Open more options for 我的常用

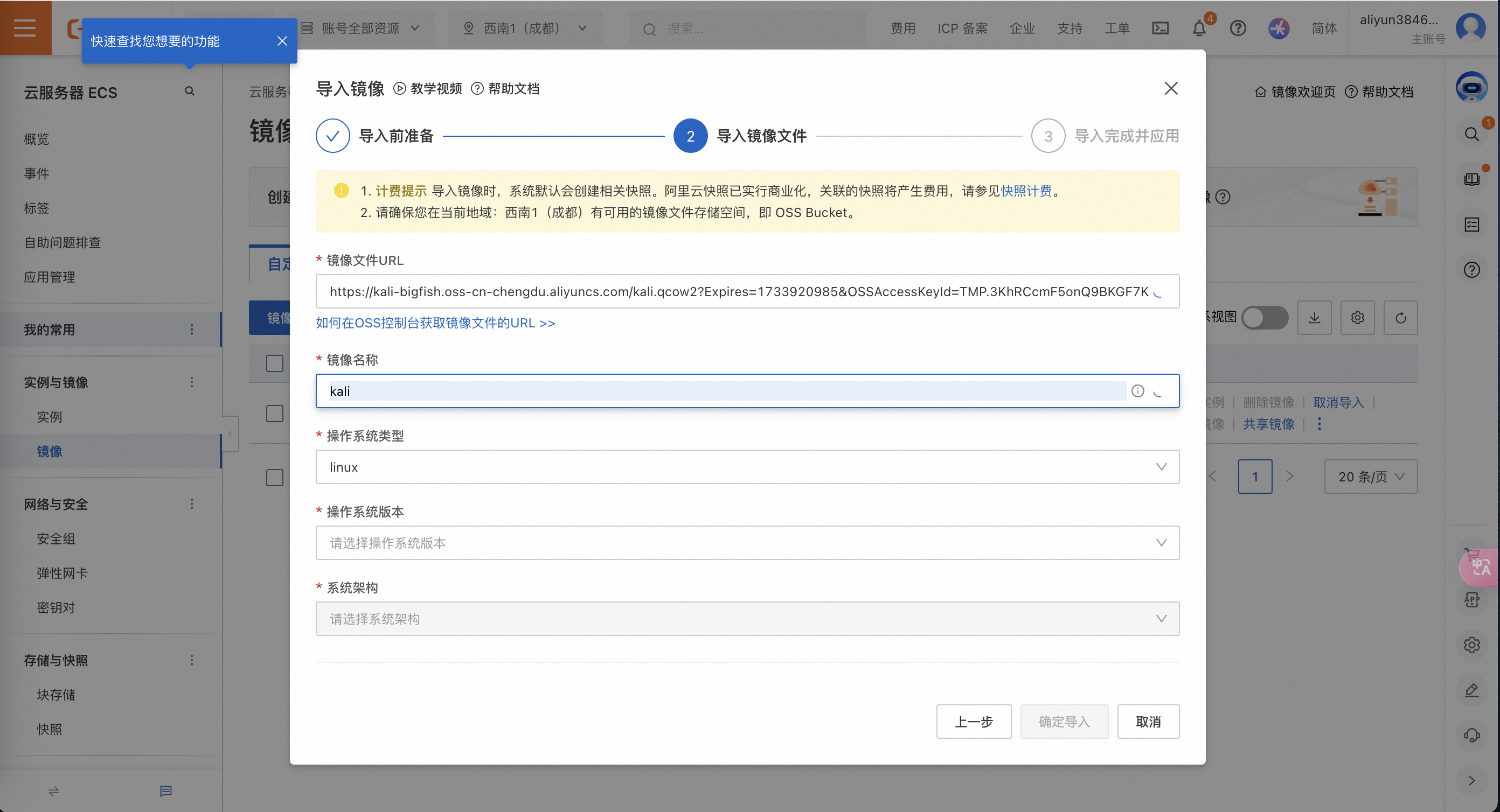pyautogui.click(x=192, y=330)
